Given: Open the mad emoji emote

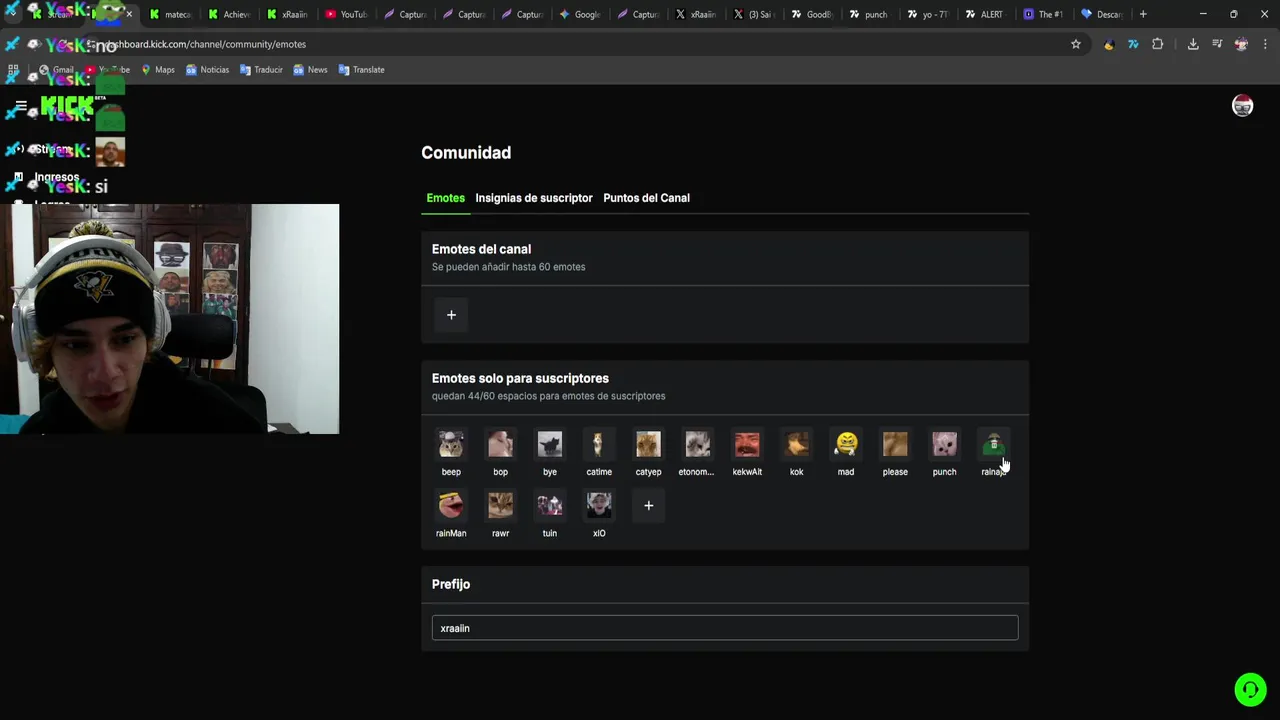Looking at the screenshot, I should pos(846,444).
